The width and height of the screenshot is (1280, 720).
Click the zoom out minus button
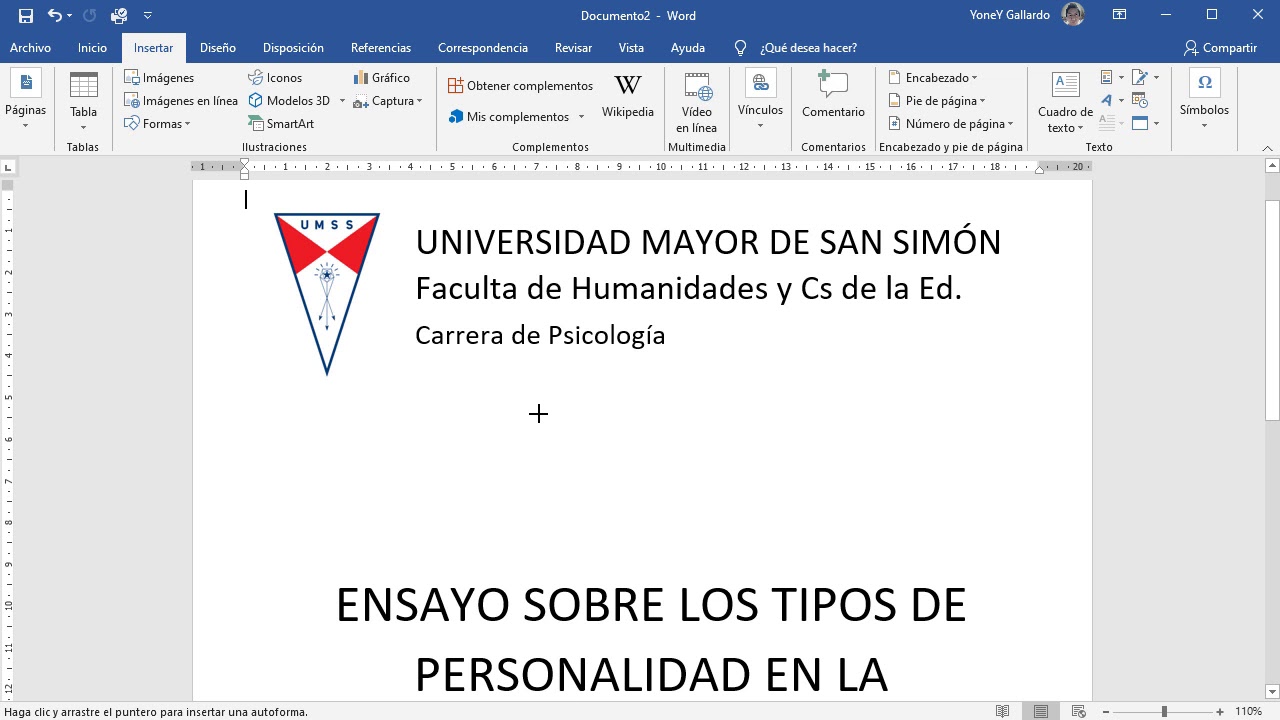1107,711
